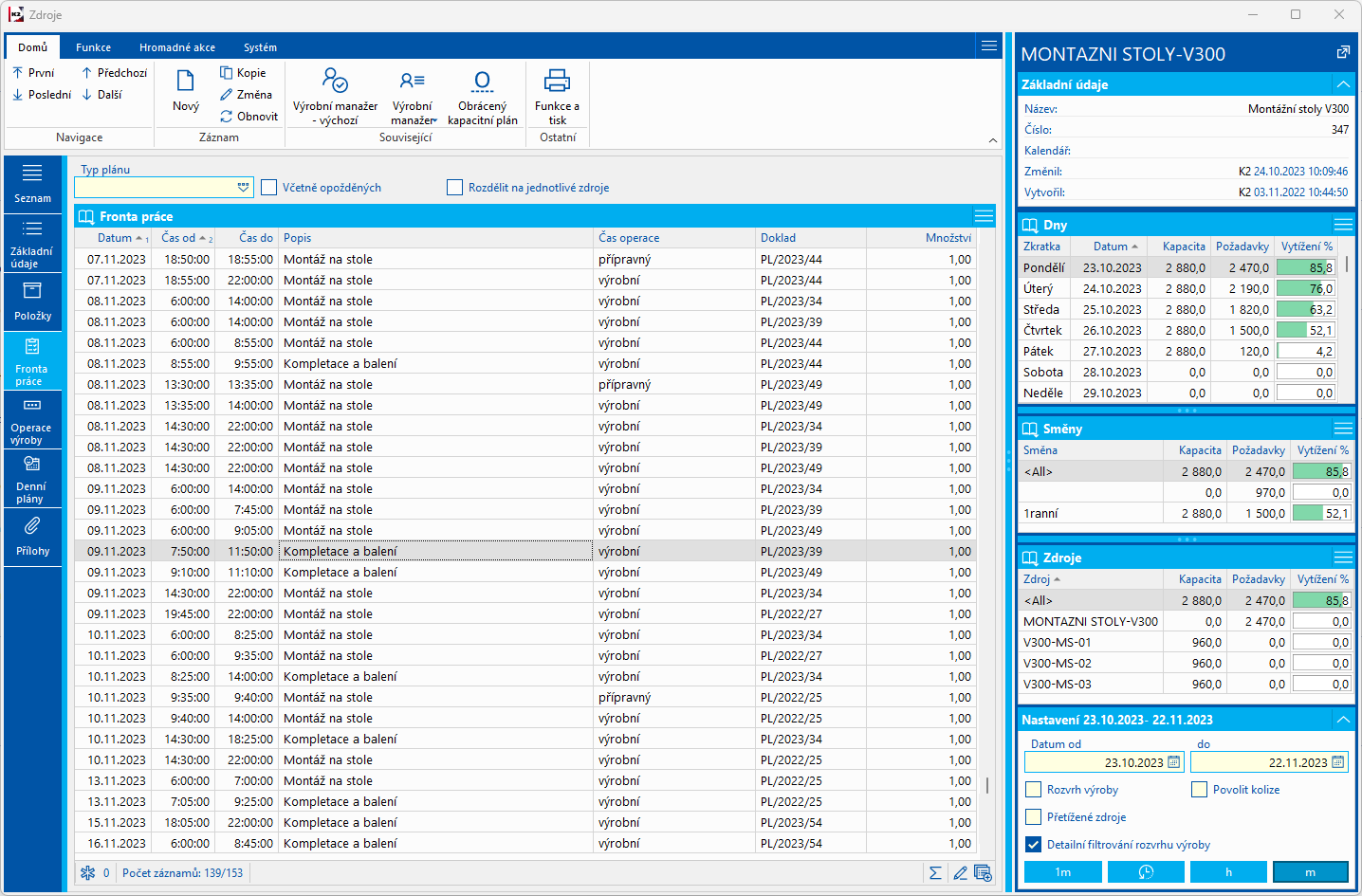The height and width of the screenshot is (896, 1362).
Task: Click the Obnovit refresh button
Action: pyautogui.click(x=248, y=117)
